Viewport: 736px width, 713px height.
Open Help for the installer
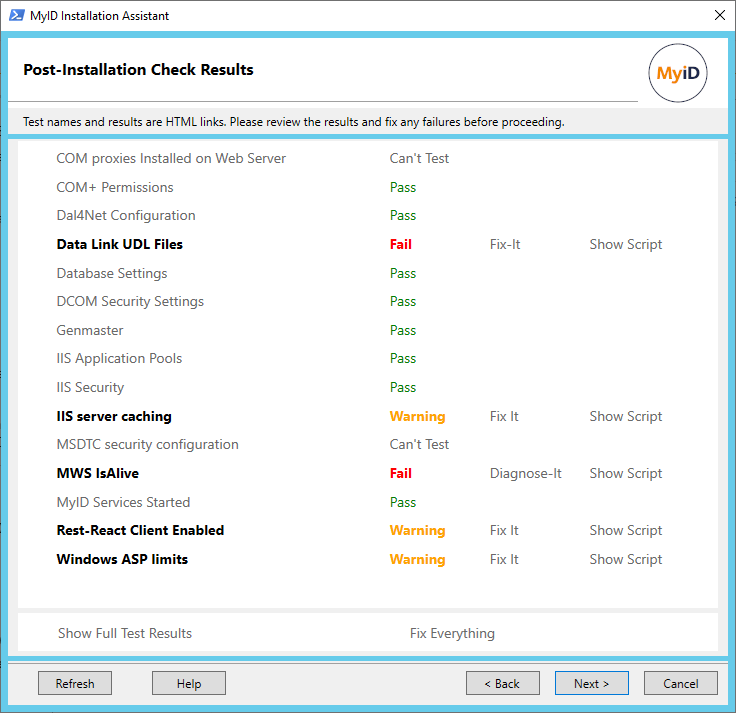point(189,684)
